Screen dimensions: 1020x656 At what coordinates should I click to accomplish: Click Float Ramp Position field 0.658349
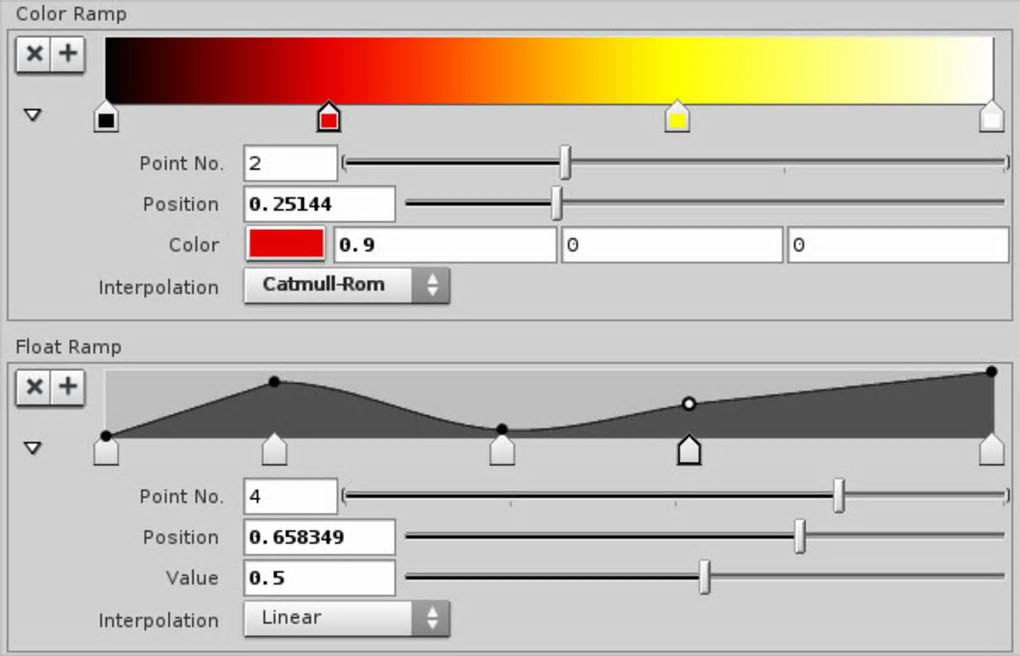(319, 538)
